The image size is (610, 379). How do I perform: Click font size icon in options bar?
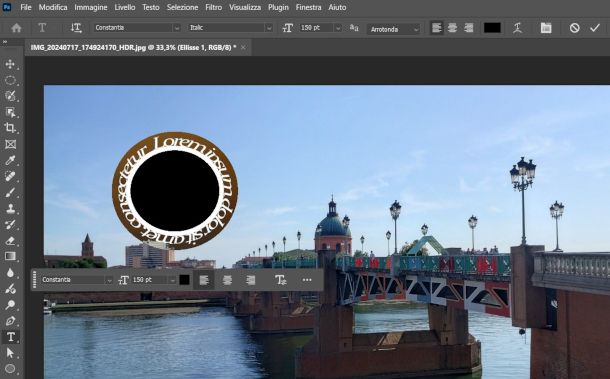coord(287,28)
